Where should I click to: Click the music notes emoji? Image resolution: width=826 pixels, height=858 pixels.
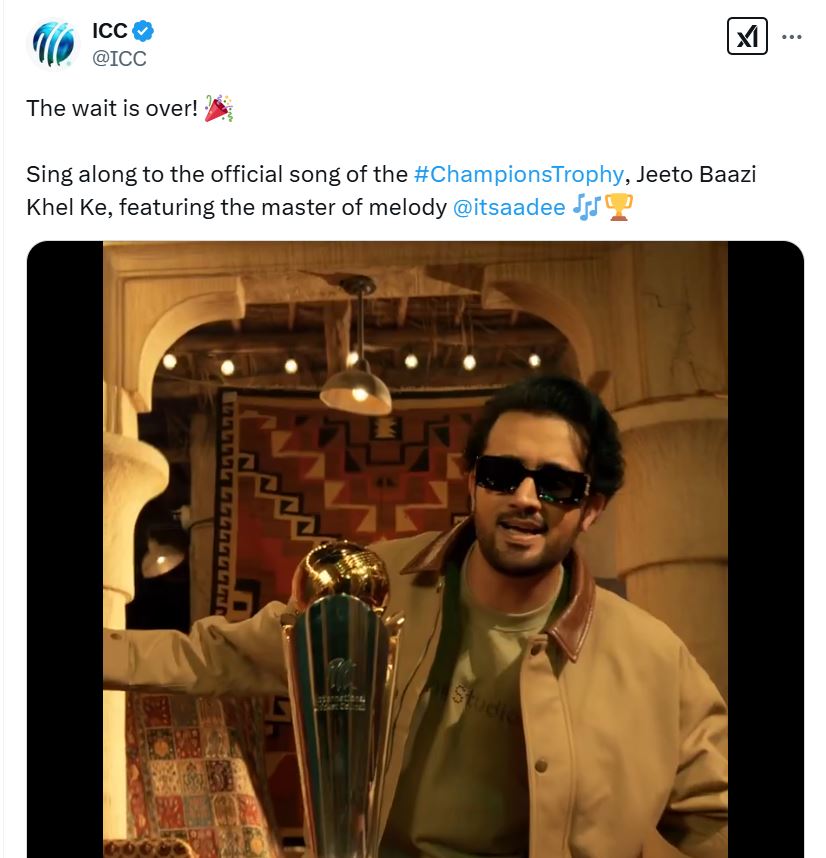tap(587, 207)
